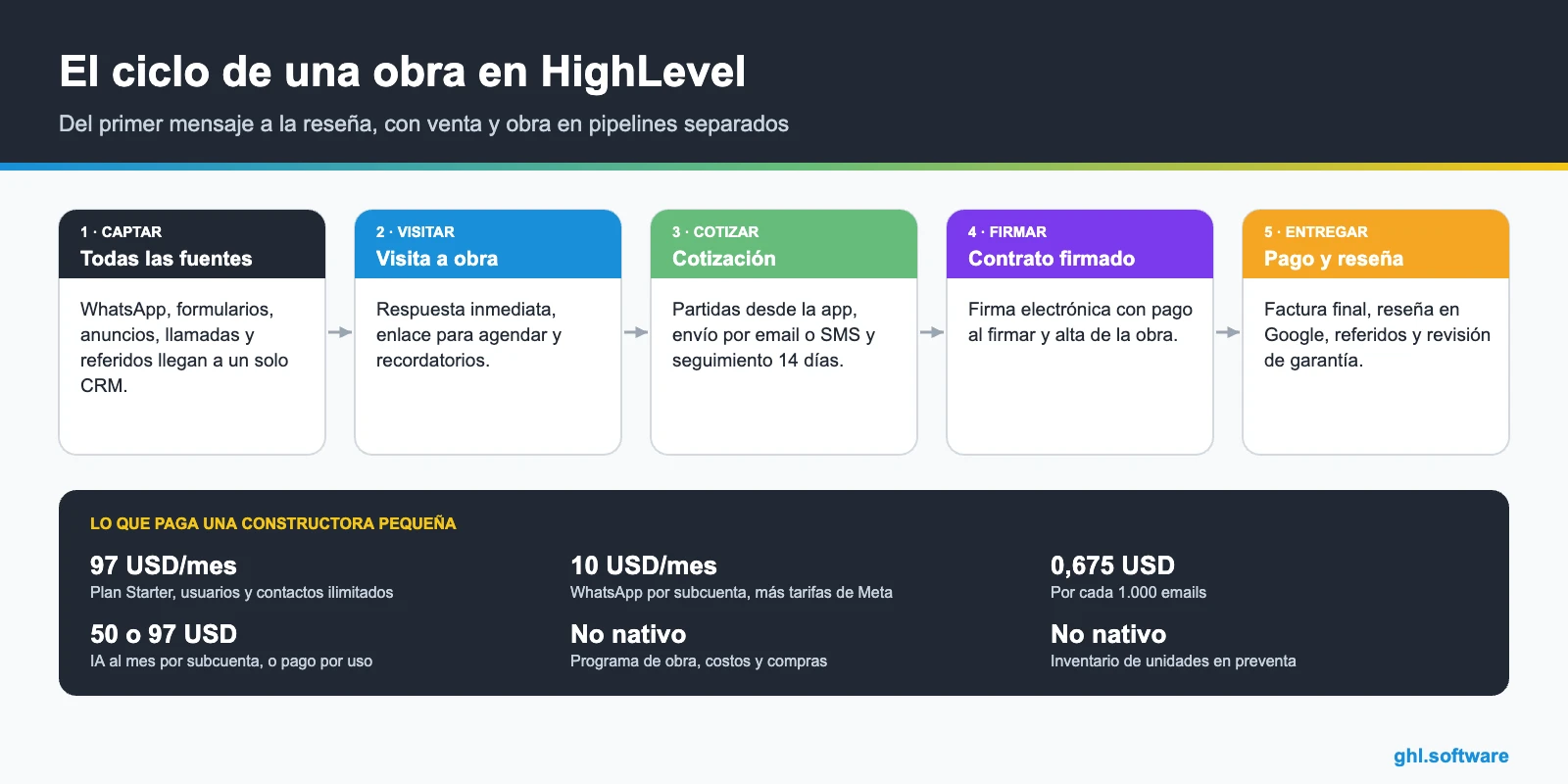
Task: Click the text 'Respuesta inmediata, enlace para agendar'
Action: (468, 334)
